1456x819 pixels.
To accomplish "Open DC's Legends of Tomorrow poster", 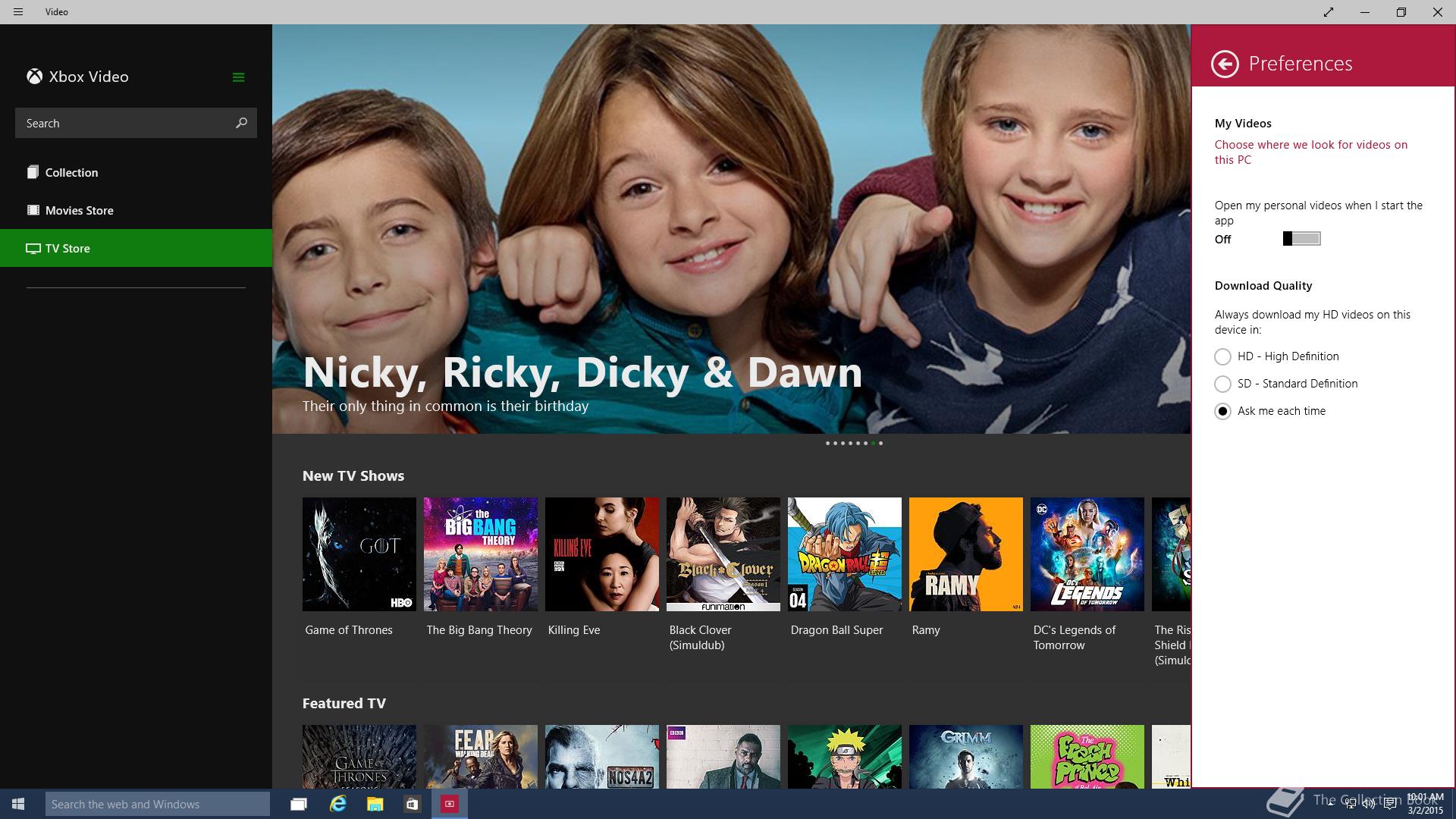I will point(1087,554).
